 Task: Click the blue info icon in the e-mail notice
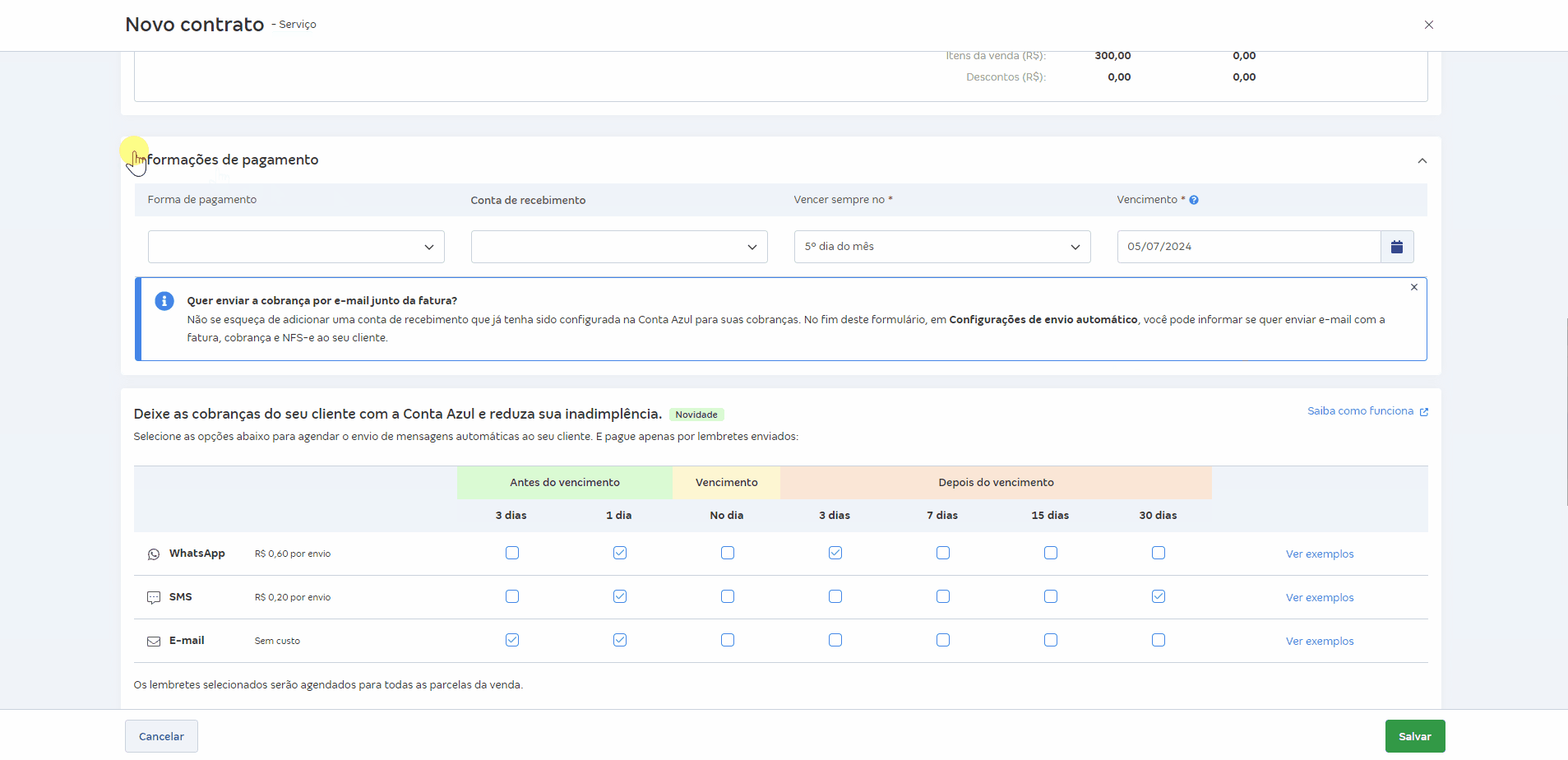[164, 301]
